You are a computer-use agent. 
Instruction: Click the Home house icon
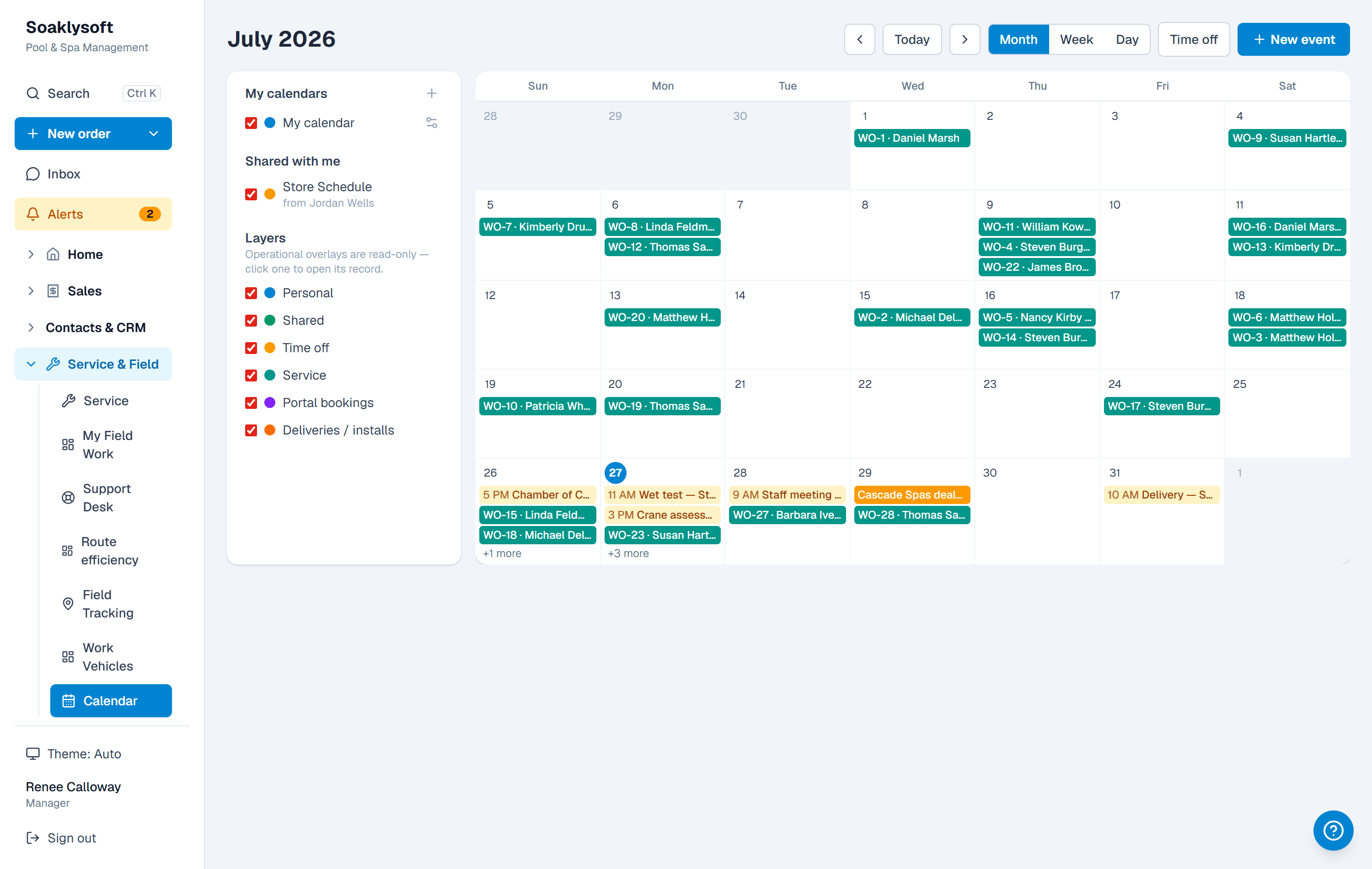click(x=53, y=254)
